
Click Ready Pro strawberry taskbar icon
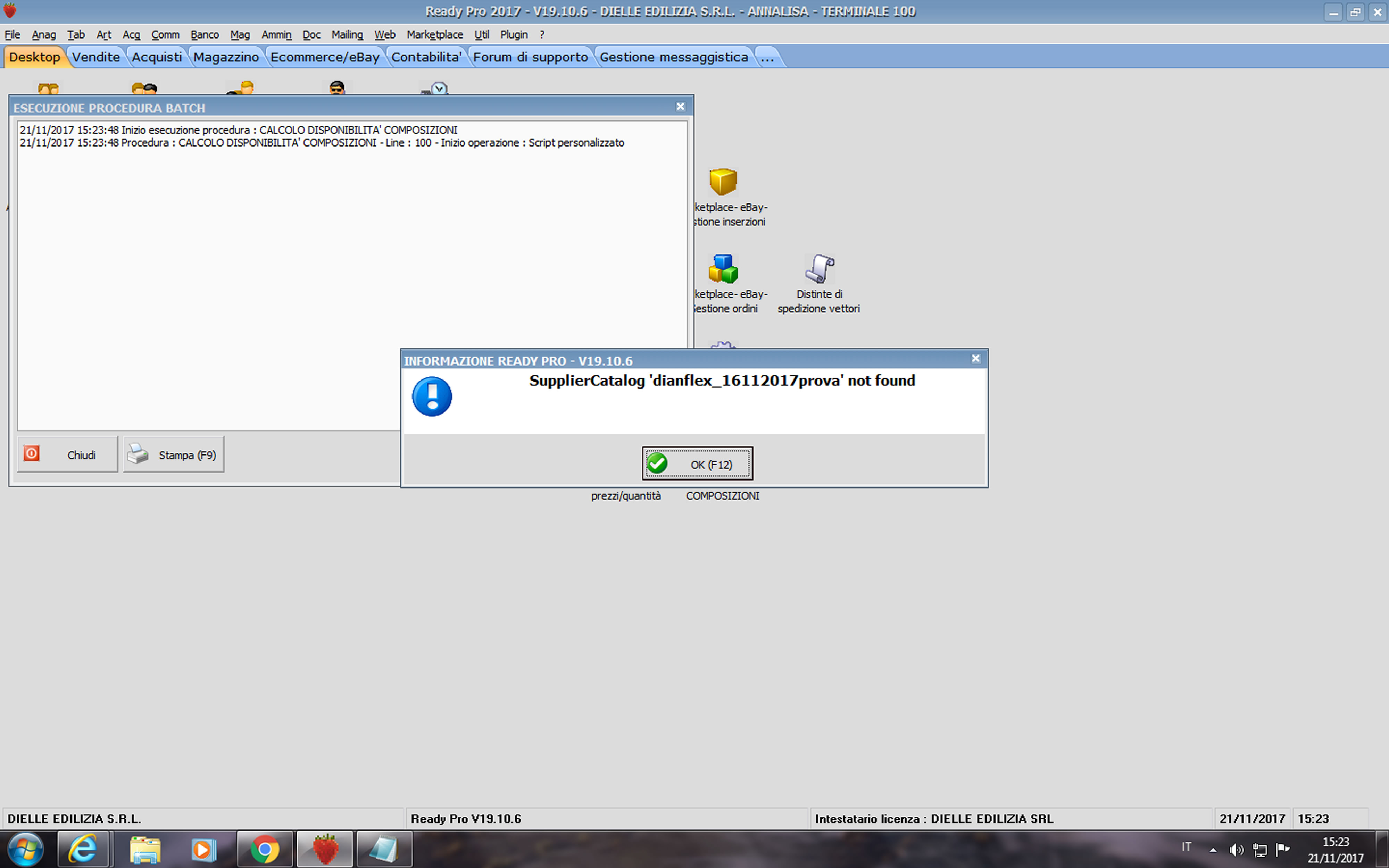[325, 849]
